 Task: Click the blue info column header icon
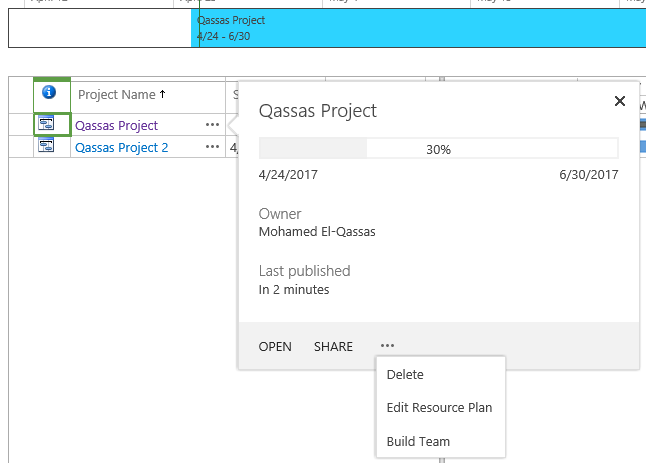tap(49, 93)
